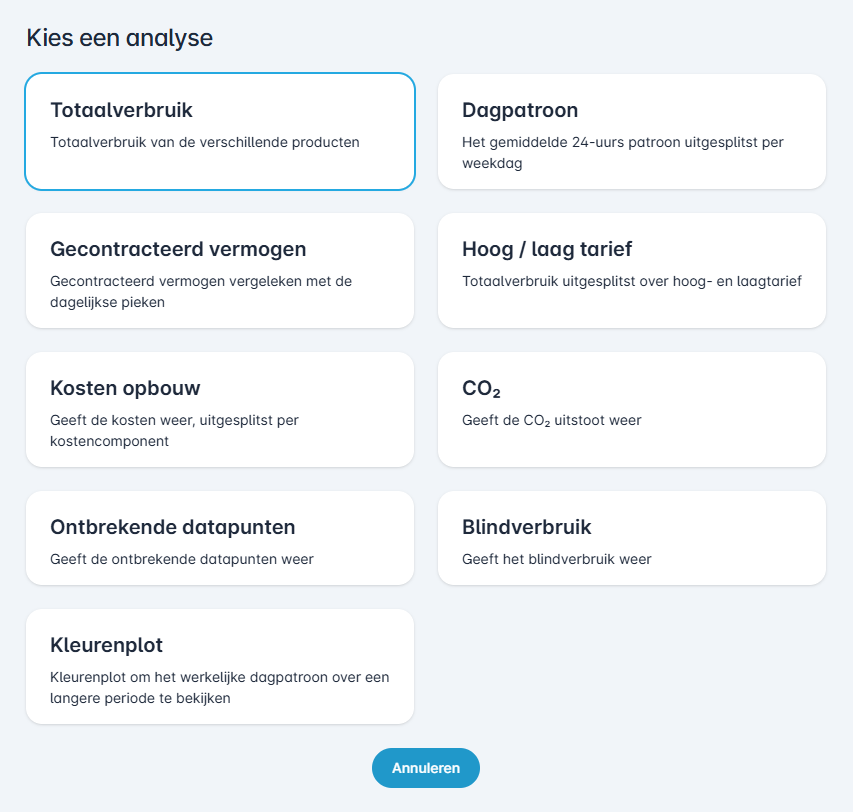Click 'Totaalverbruik uitgesplitst over hoog- en laagtarief' text
Screen dimensions: 853x812
(631, 281)
